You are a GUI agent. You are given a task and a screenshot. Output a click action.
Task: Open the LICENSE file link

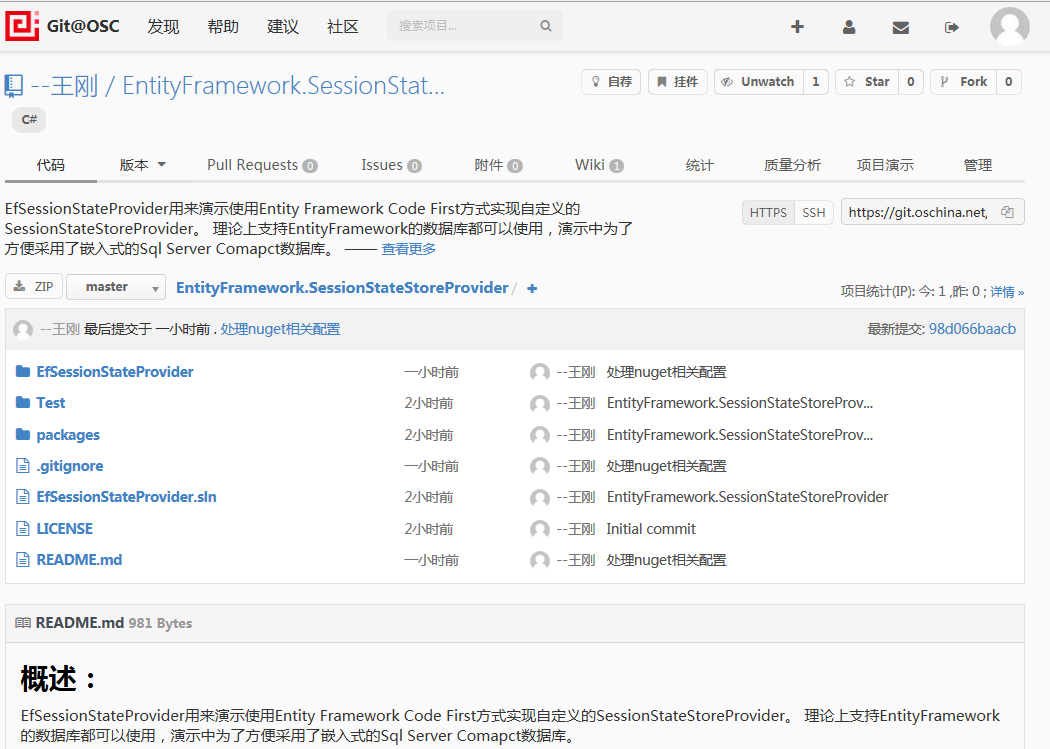(64, 529)
